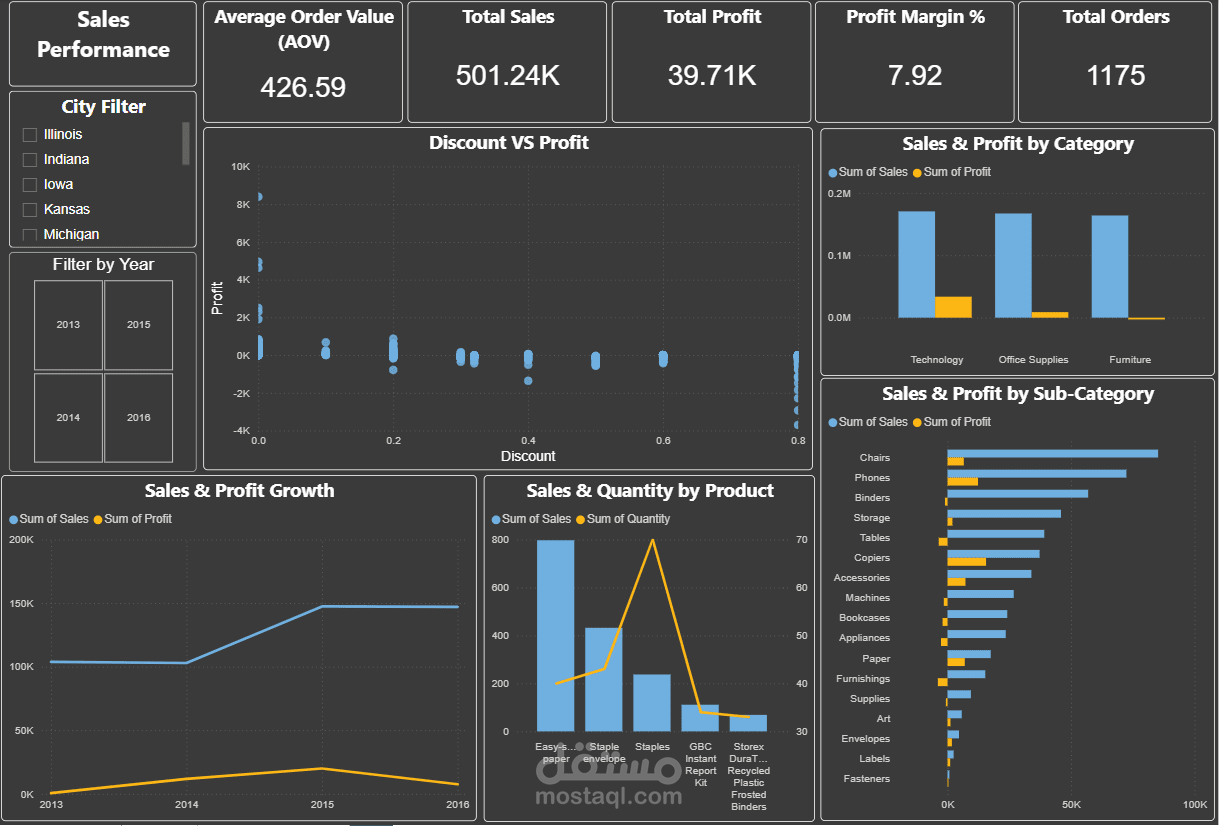Filter by year 2015 tile
The image size is (1219, 826).
pos(138,325)
